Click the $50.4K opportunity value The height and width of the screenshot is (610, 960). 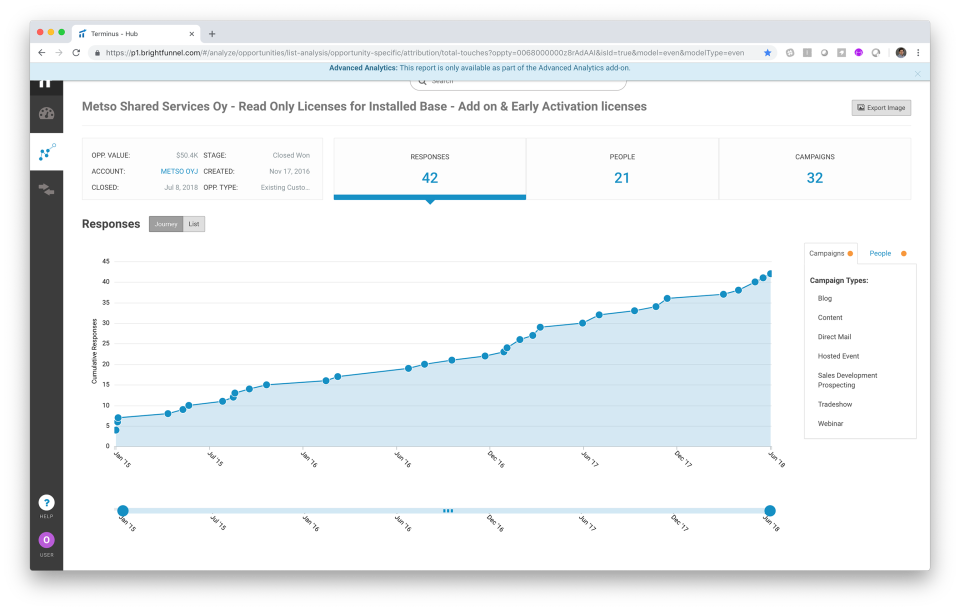click(187, 156)
